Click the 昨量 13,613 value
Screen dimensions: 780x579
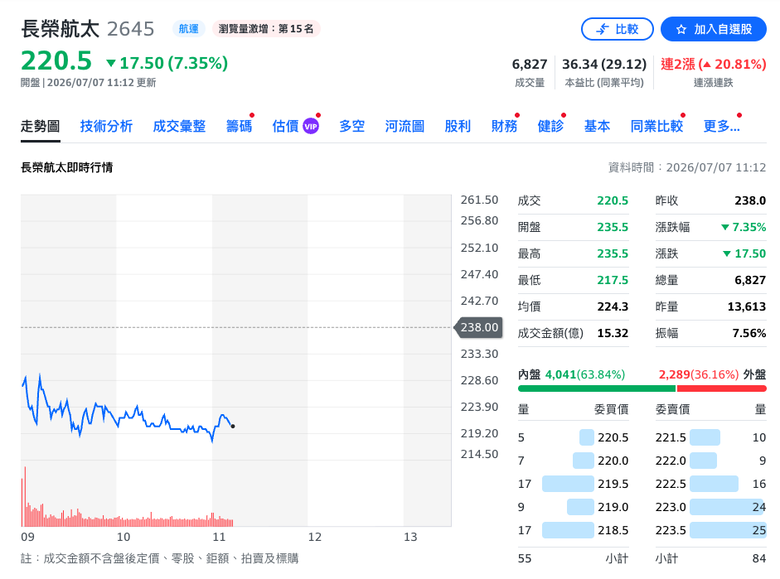tap(747, 306)
